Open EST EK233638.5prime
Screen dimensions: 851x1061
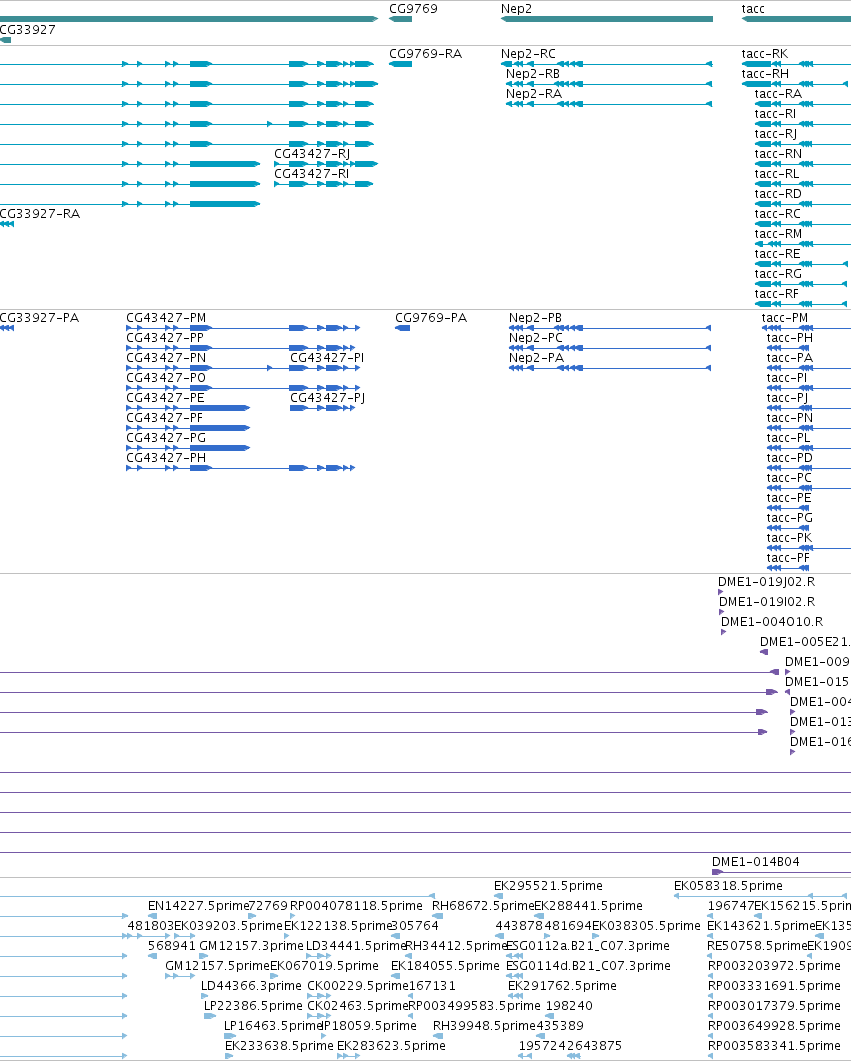coord(279,1045)
